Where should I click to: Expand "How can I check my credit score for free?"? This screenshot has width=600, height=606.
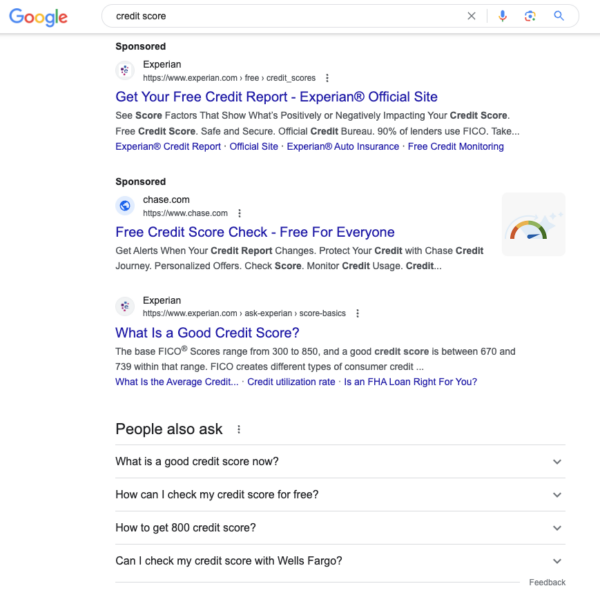(340, 495)
